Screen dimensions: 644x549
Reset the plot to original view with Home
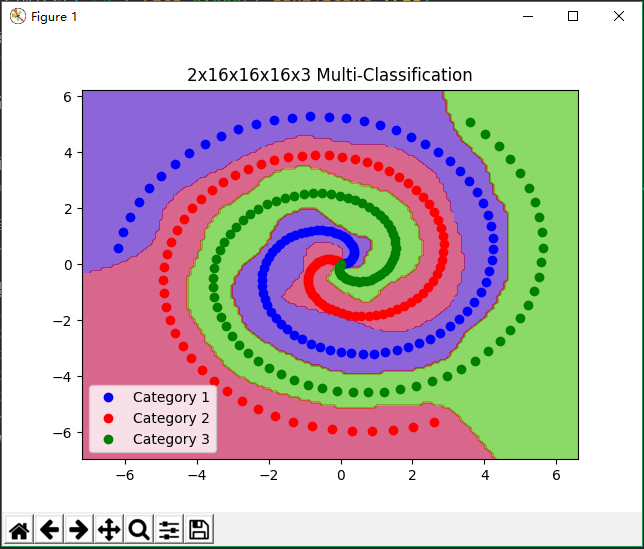(x=19, y=530)
